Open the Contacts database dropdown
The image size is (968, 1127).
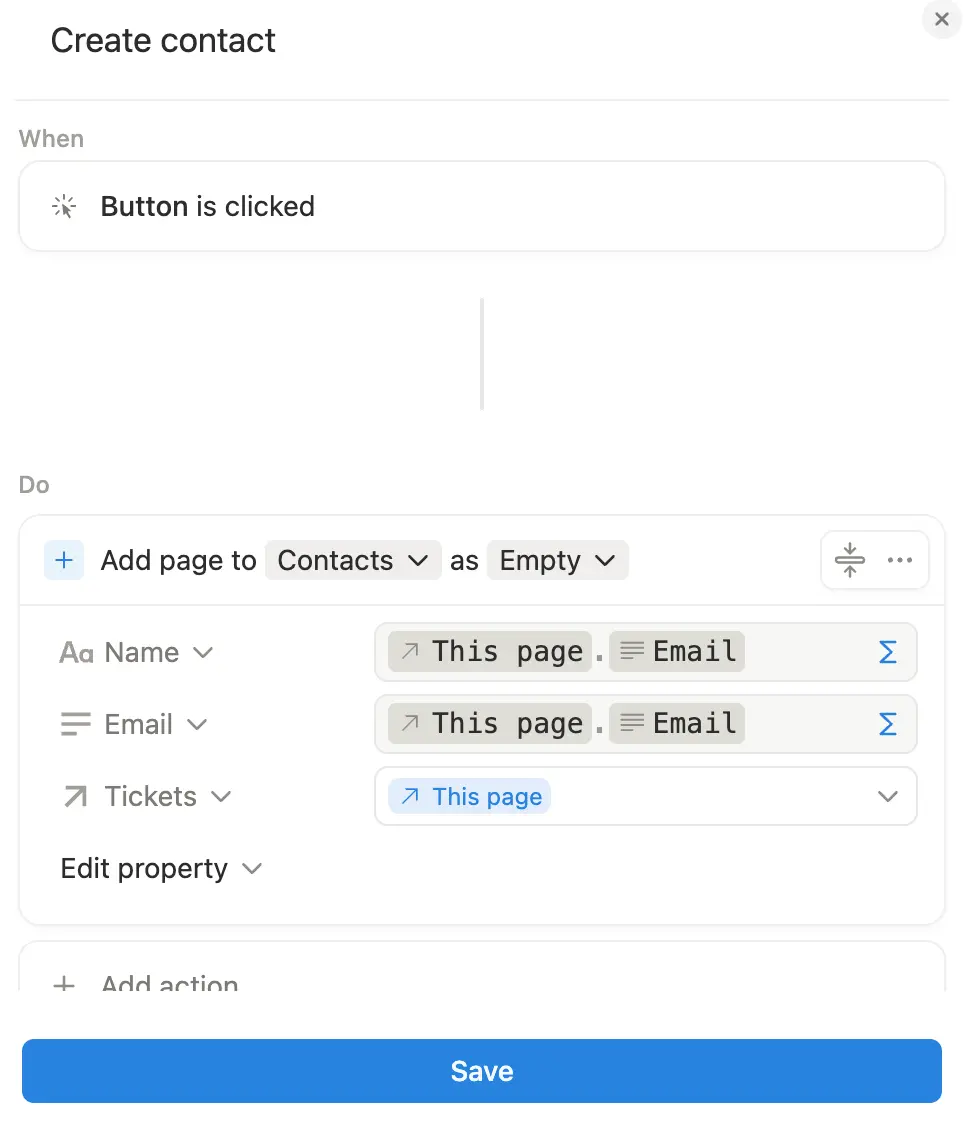point(353,560)
